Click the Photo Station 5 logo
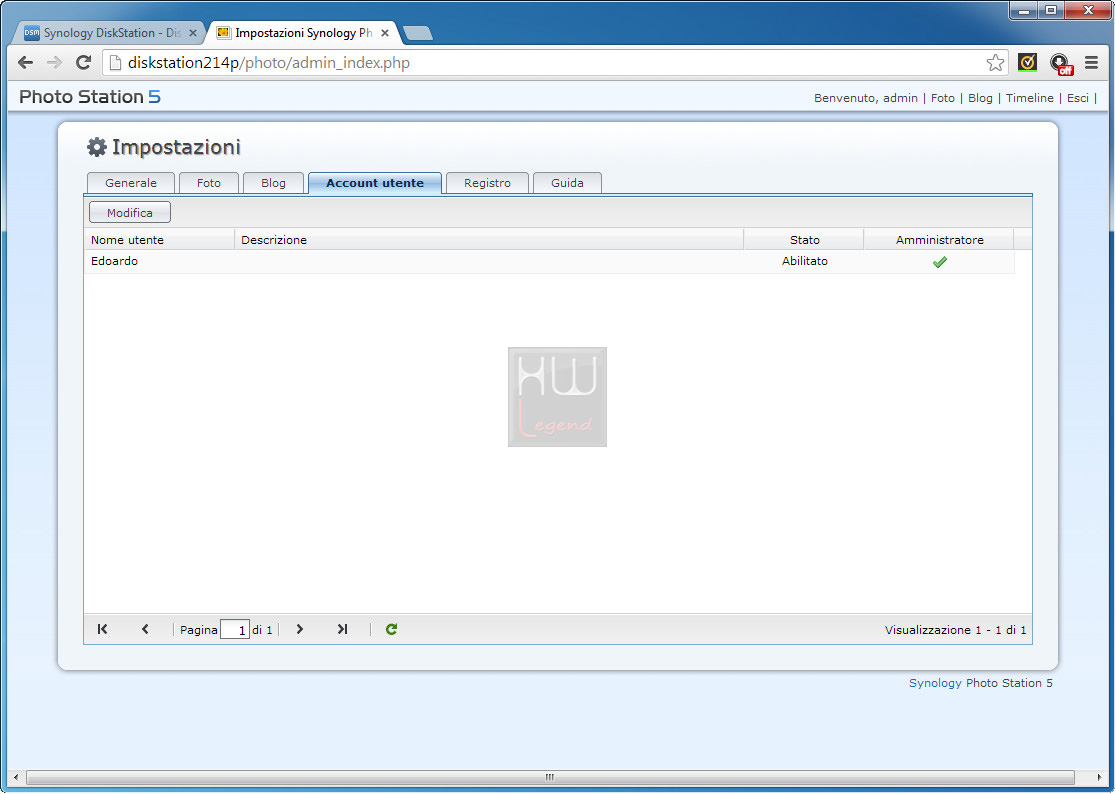The image size is (1116, 794). (x=90, y=97)
